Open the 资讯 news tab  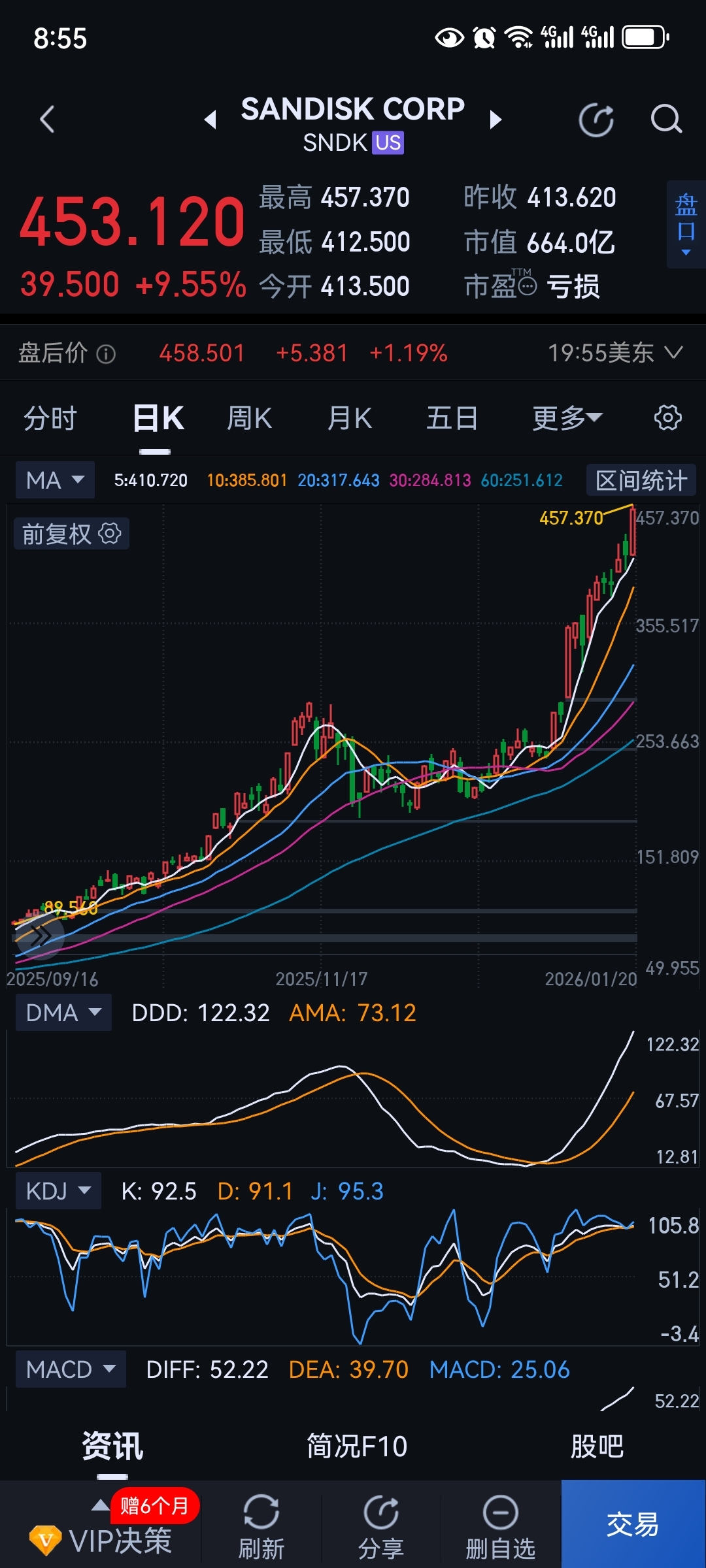click(112, 1446)
